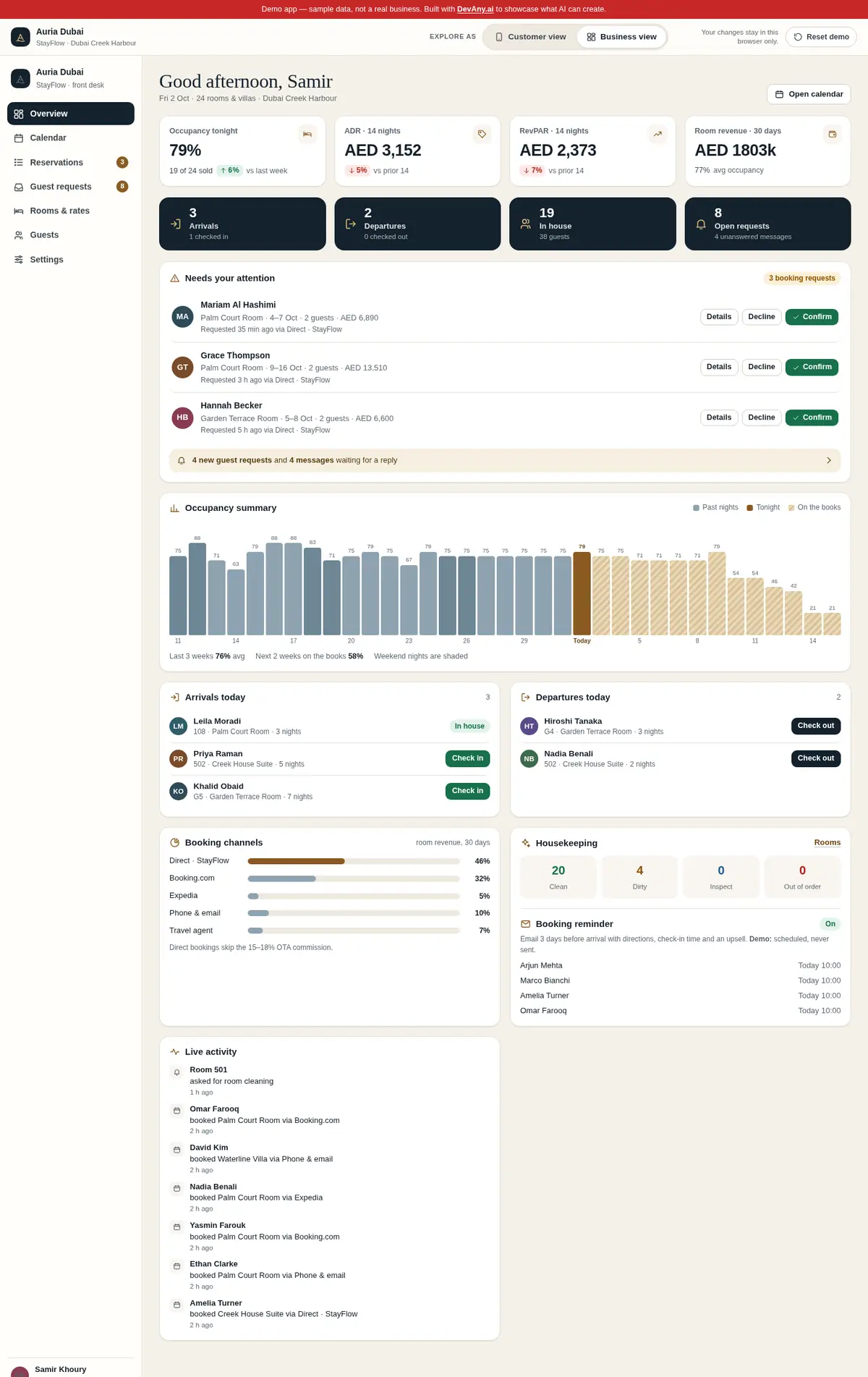This screenshot has width=868, height=1377.
Task: Decline Grace Thompson's booking request
Action: (762, 367)
